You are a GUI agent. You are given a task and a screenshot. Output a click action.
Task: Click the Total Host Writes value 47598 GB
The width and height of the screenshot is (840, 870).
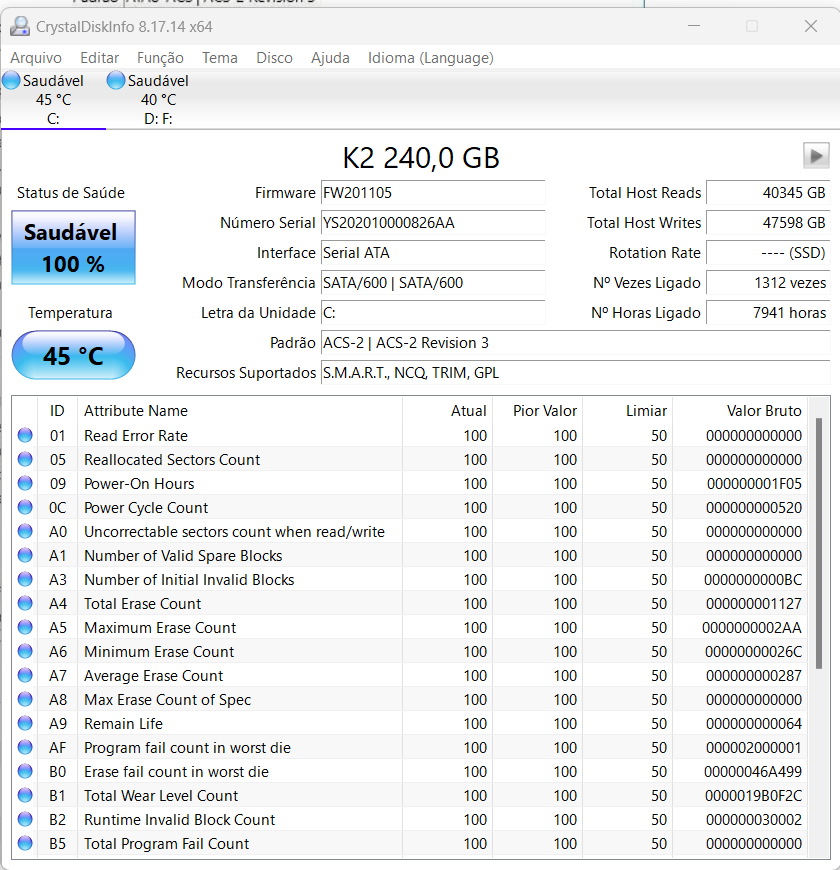768,222
